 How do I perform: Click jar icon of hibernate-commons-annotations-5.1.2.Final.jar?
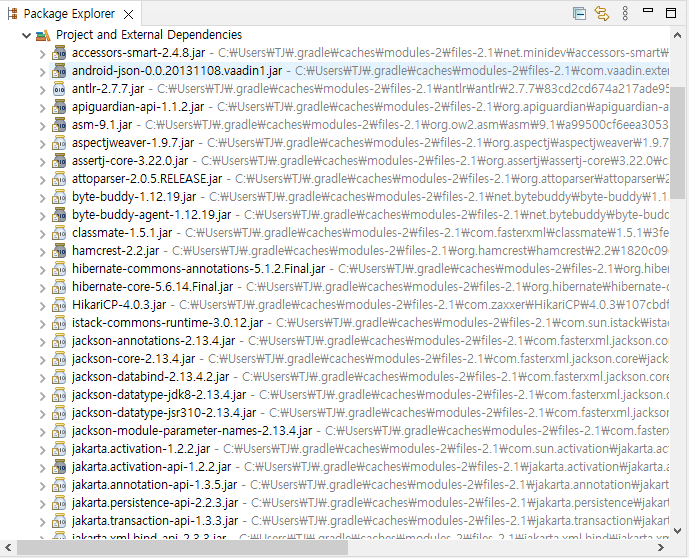pos(59,269)
